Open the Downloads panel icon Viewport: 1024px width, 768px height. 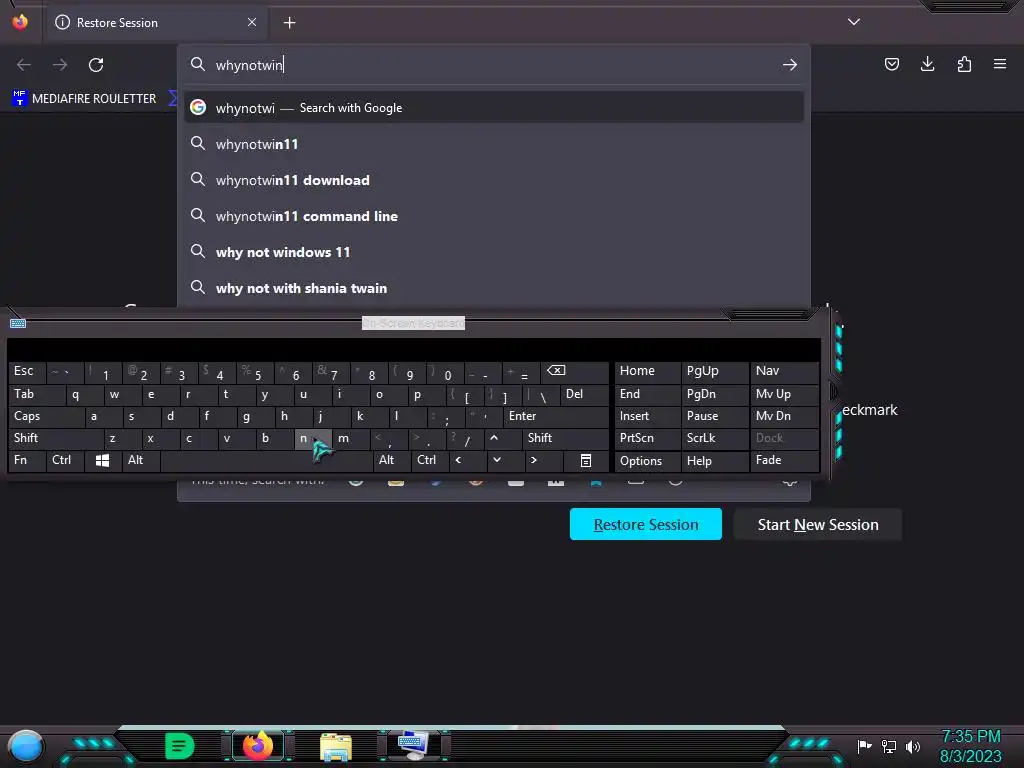(927, 64)
